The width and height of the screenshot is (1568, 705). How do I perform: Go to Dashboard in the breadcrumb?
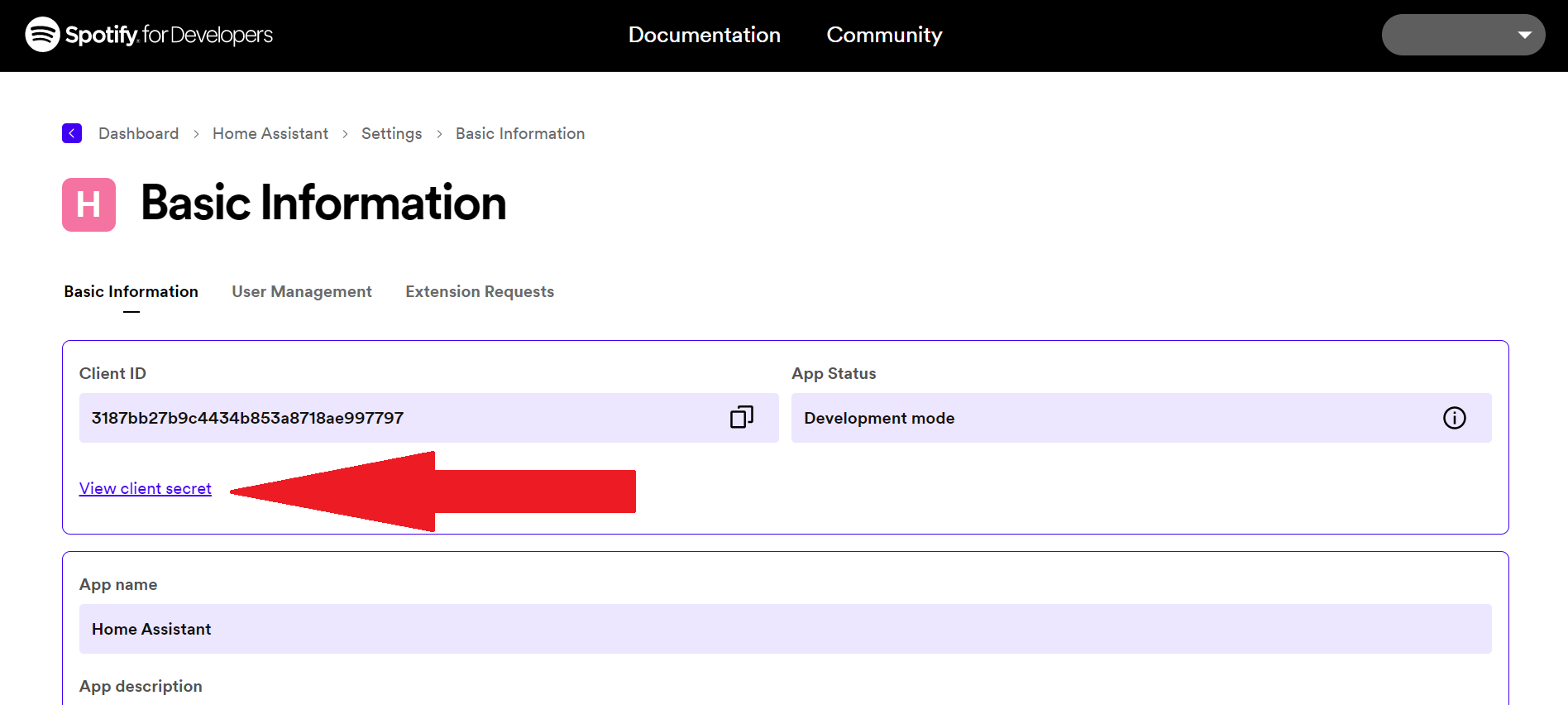(138, 133)
